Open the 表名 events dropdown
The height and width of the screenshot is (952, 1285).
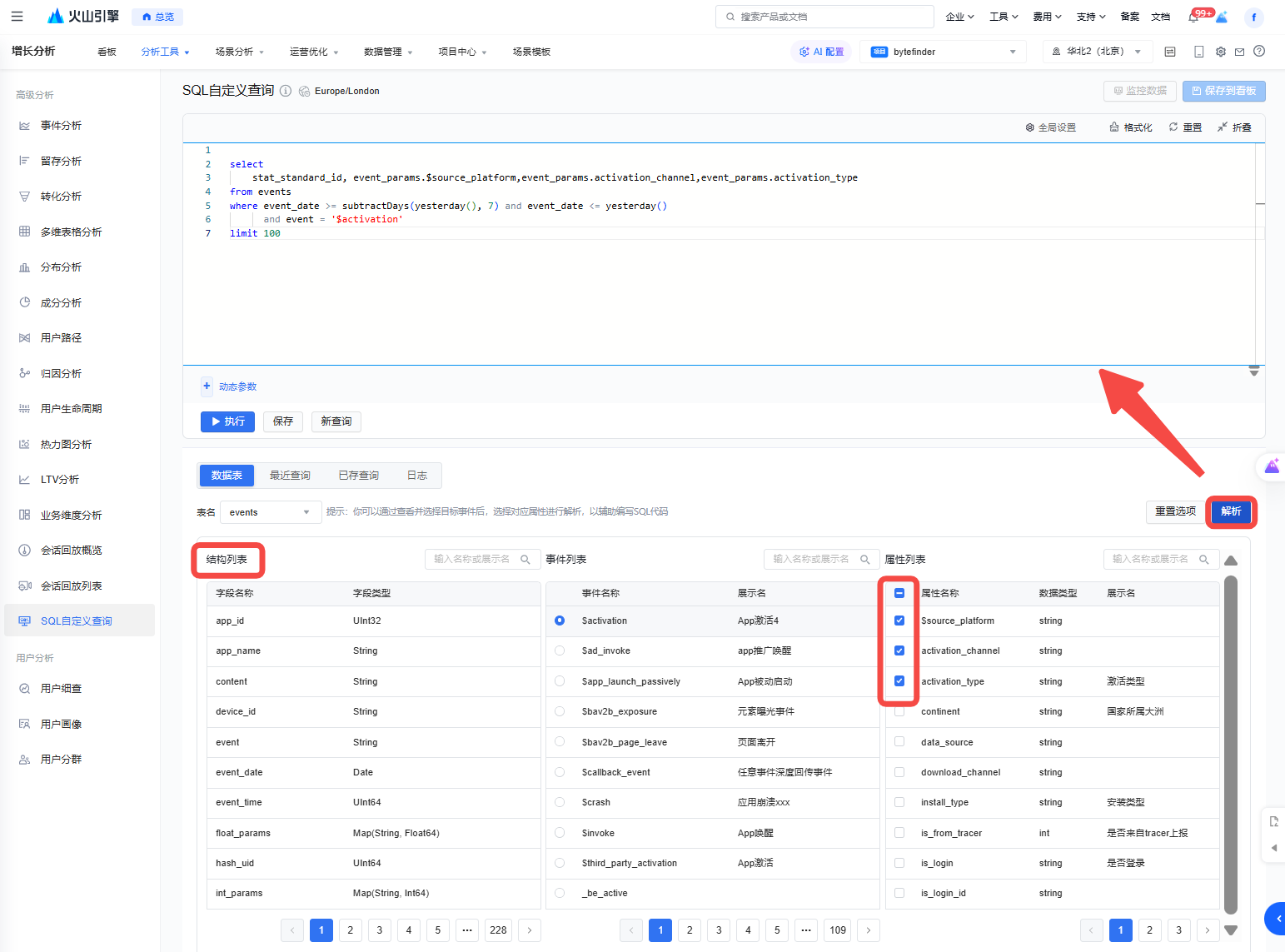coord(271,512)
